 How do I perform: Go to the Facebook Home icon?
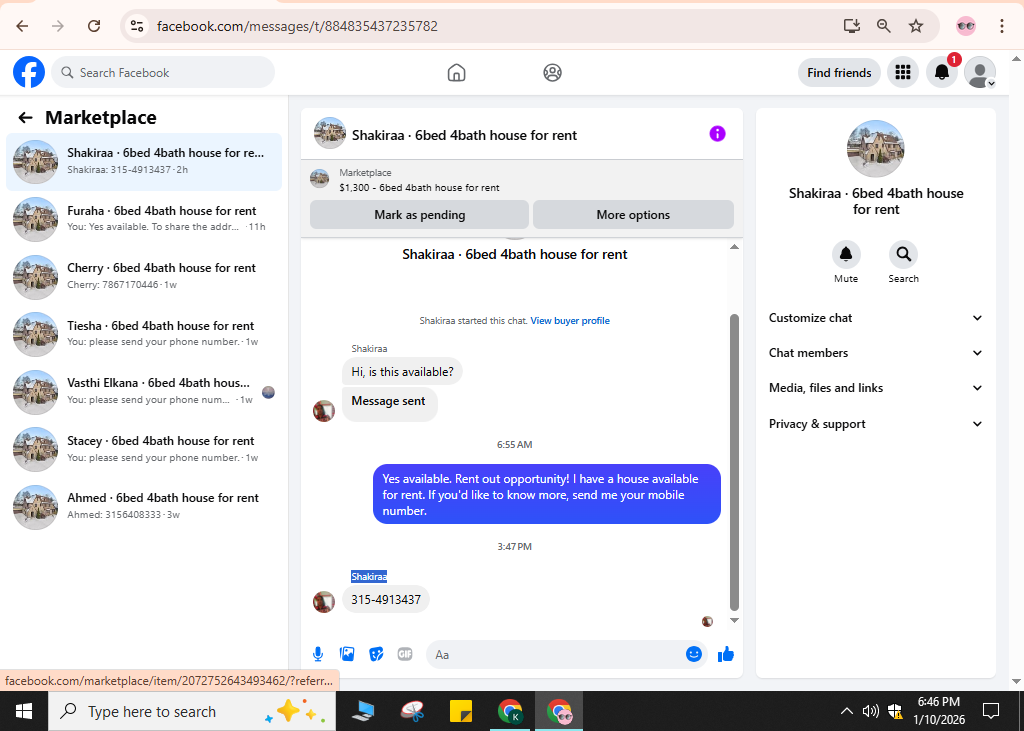click(456, 73)
